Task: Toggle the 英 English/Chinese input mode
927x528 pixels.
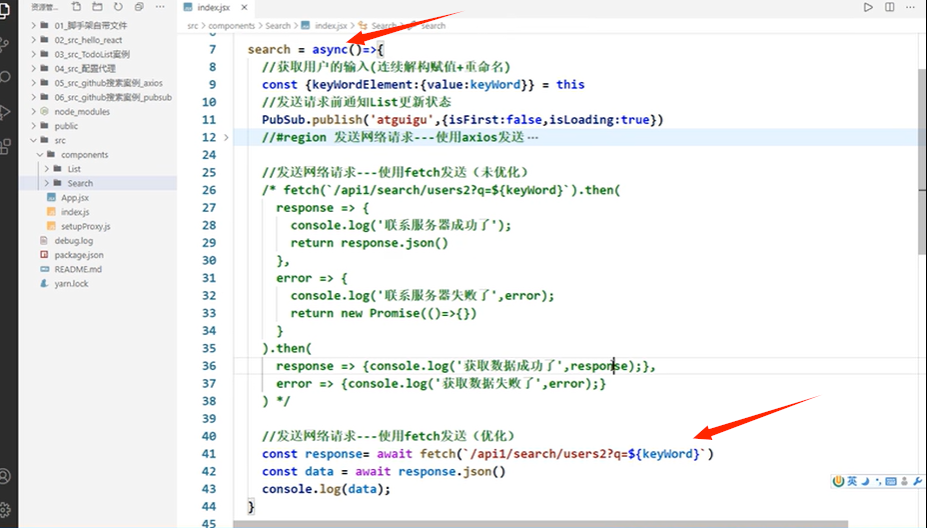Action: click(852, 481)
